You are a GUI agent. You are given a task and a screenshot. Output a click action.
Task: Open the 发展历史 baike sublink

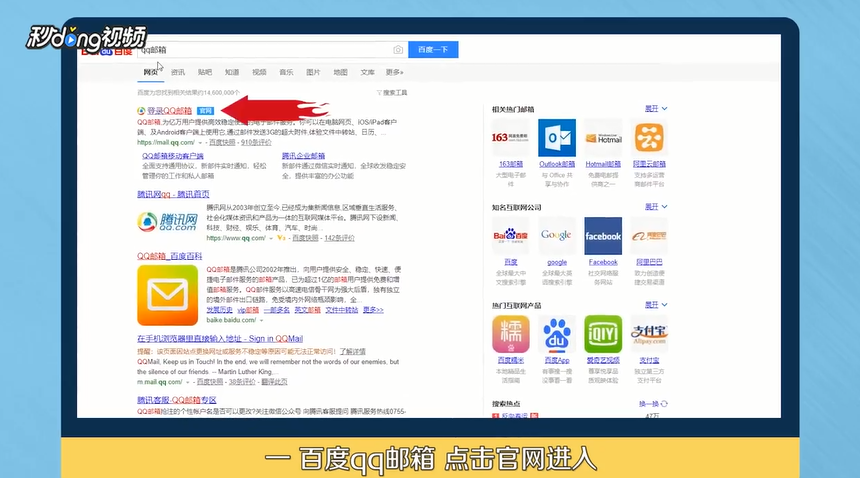click(x=219, y=310)
